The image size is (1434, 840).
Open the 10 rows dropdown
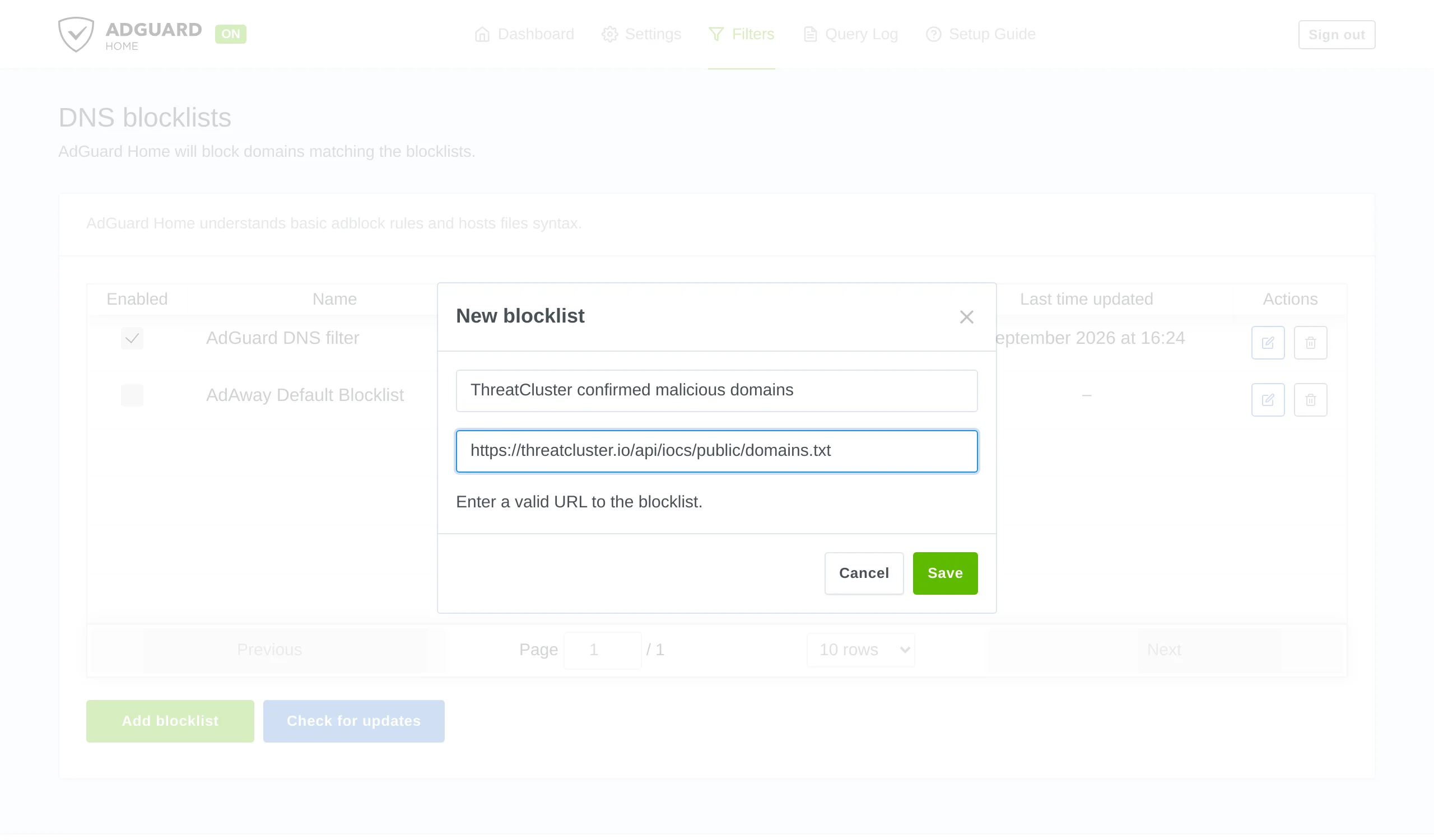[860, 650]
